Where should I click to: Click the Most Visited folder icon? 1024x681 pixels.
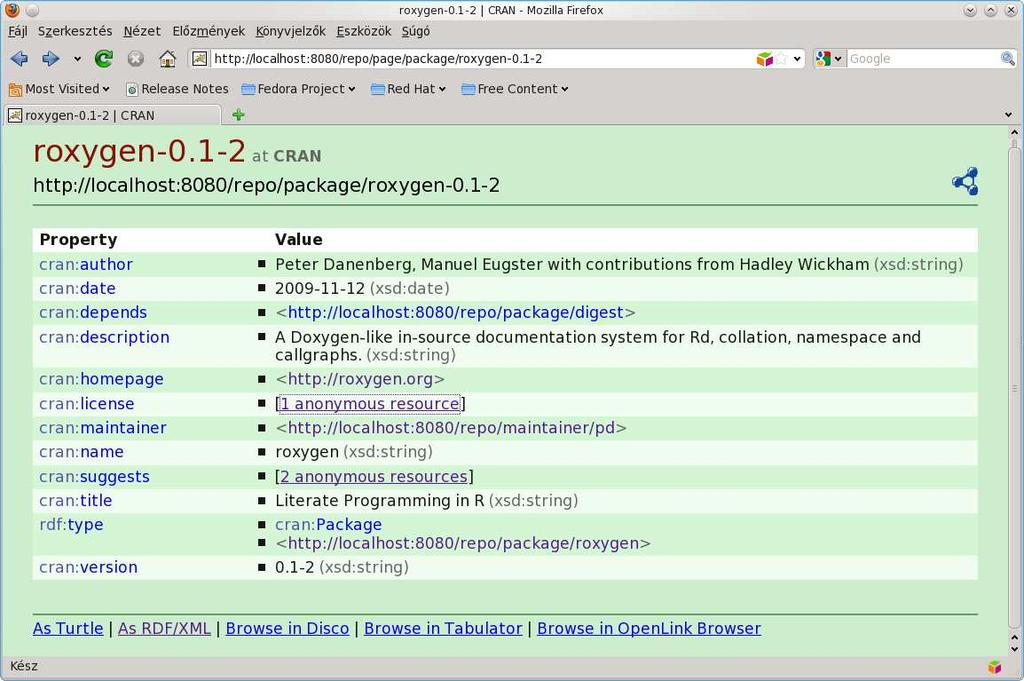tap(16, 89)
